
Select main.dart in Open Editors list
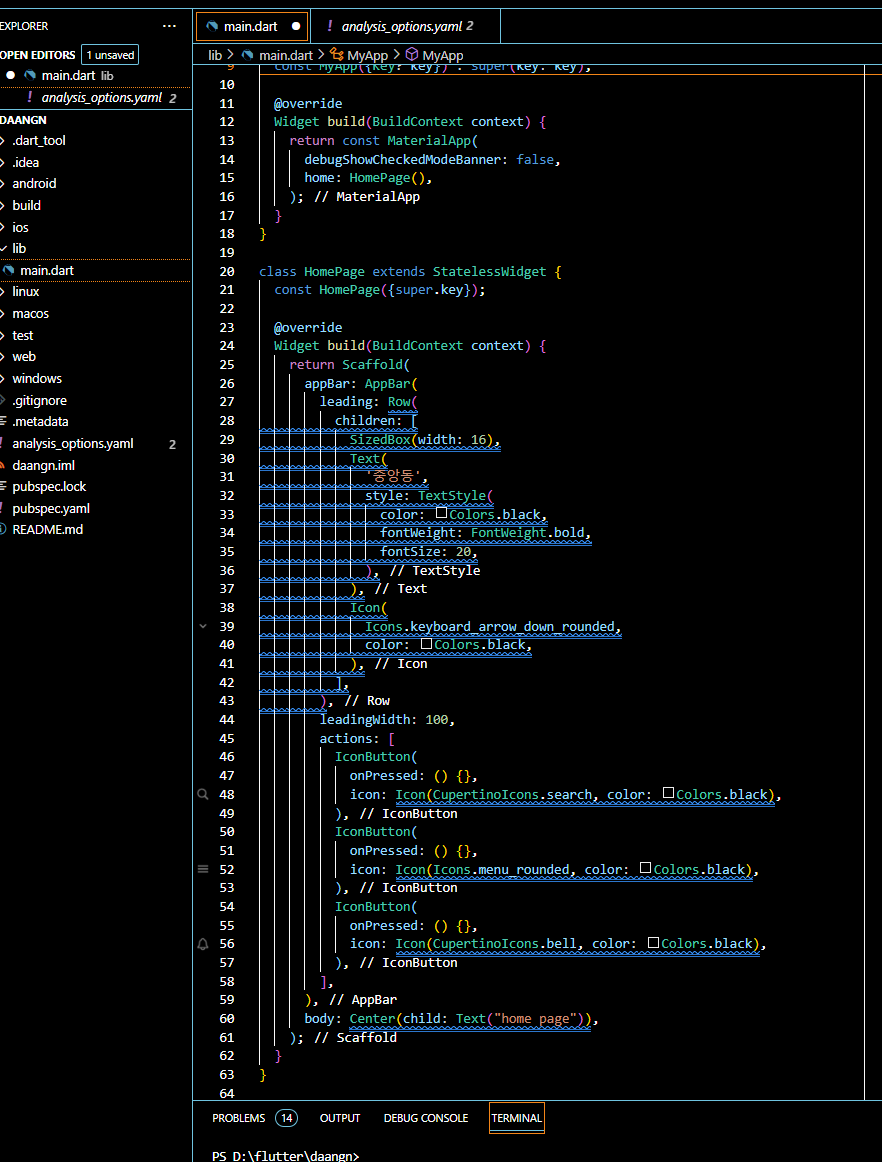(x=96, y=76)
